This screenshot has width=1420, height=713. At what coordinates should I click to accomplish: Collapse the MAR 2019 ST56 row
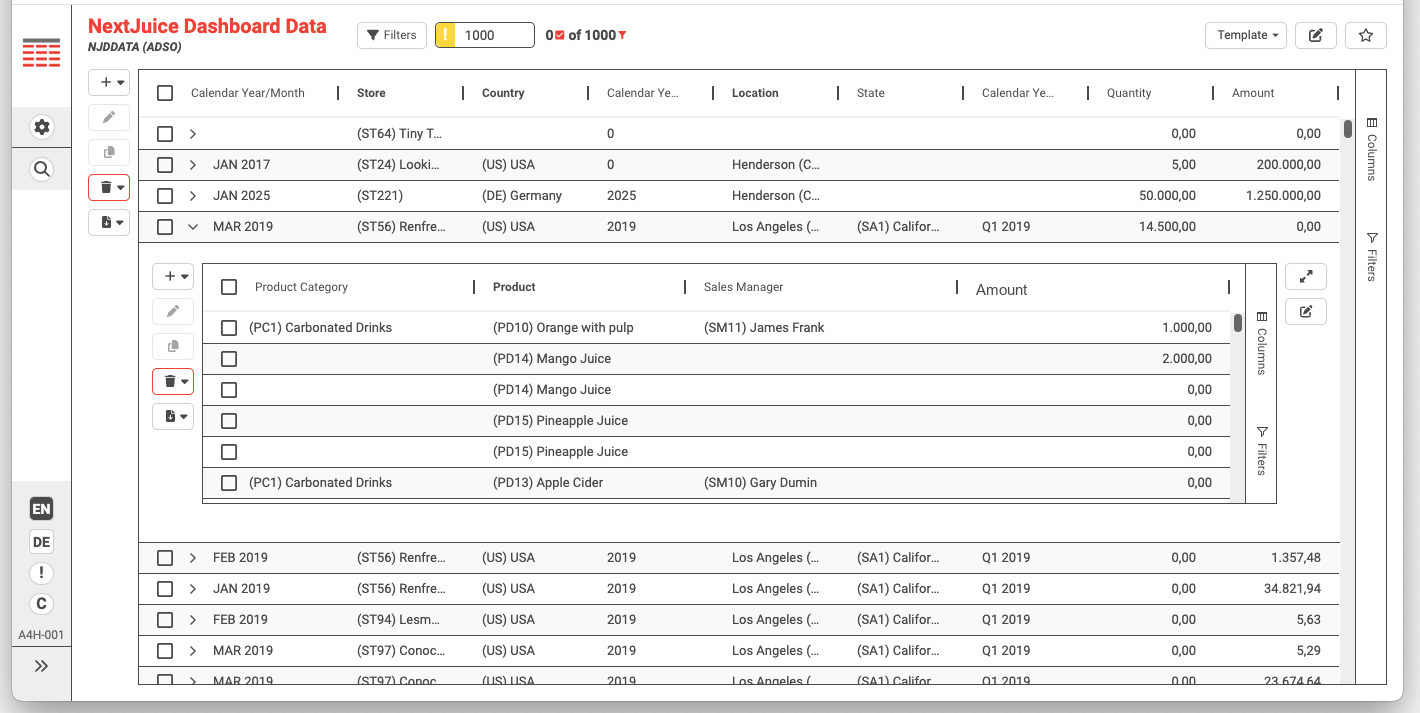click(193, 227)
